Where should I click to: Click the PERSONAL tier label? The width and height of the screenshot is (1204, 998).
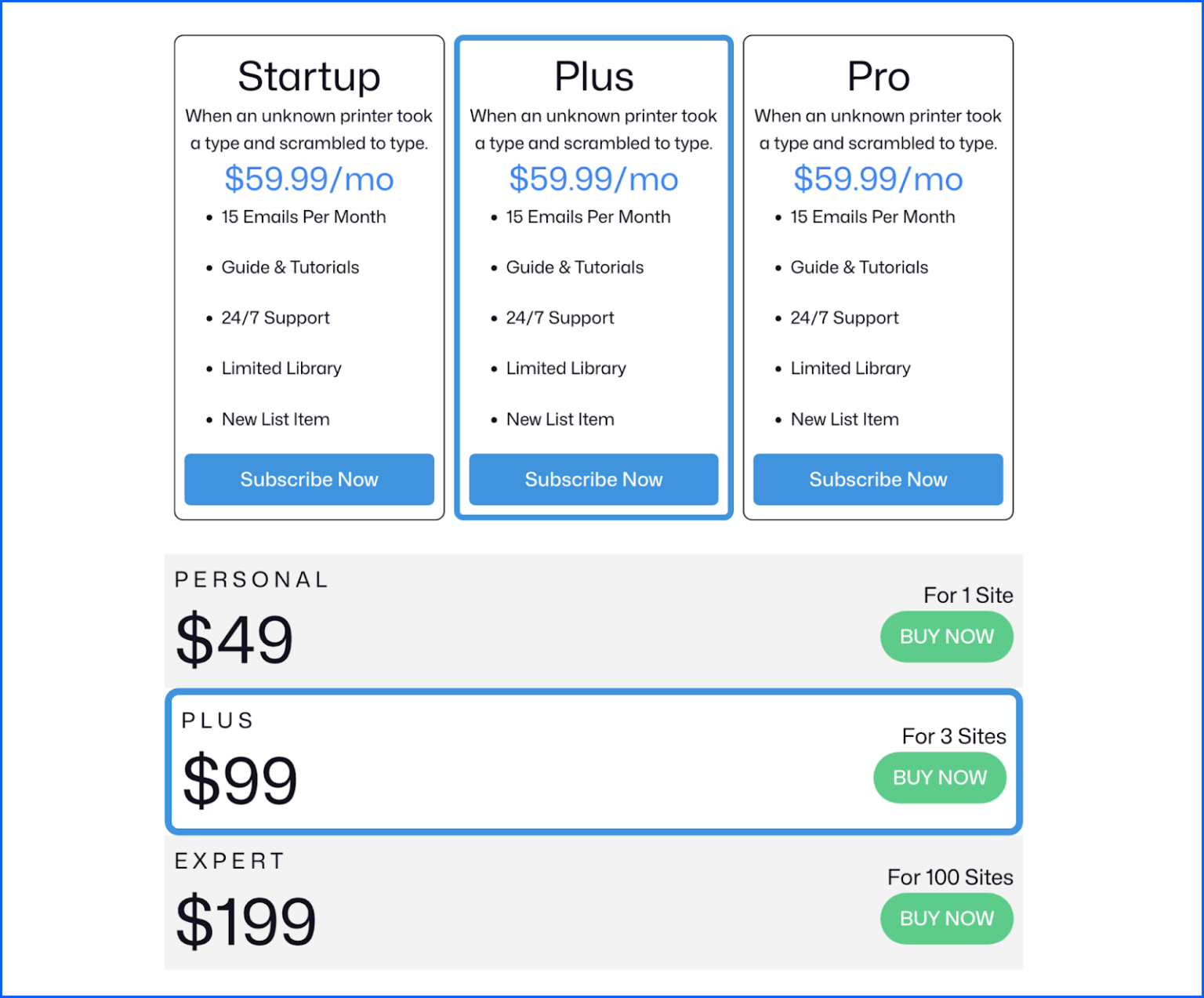[252, 579]
